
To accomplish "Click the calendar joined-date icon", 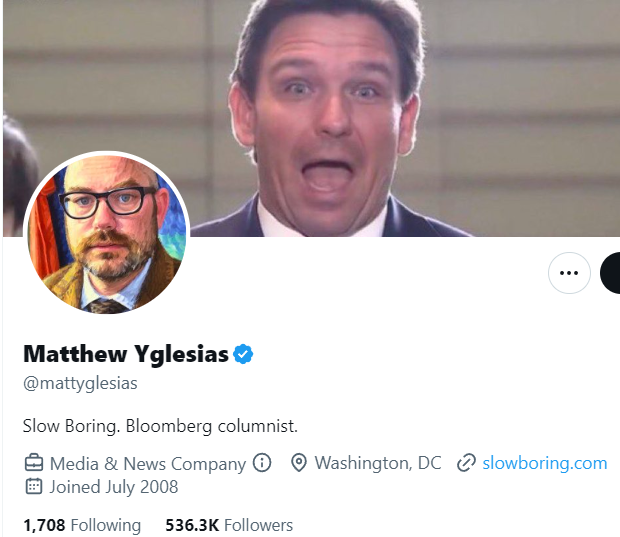I will 34,487.
